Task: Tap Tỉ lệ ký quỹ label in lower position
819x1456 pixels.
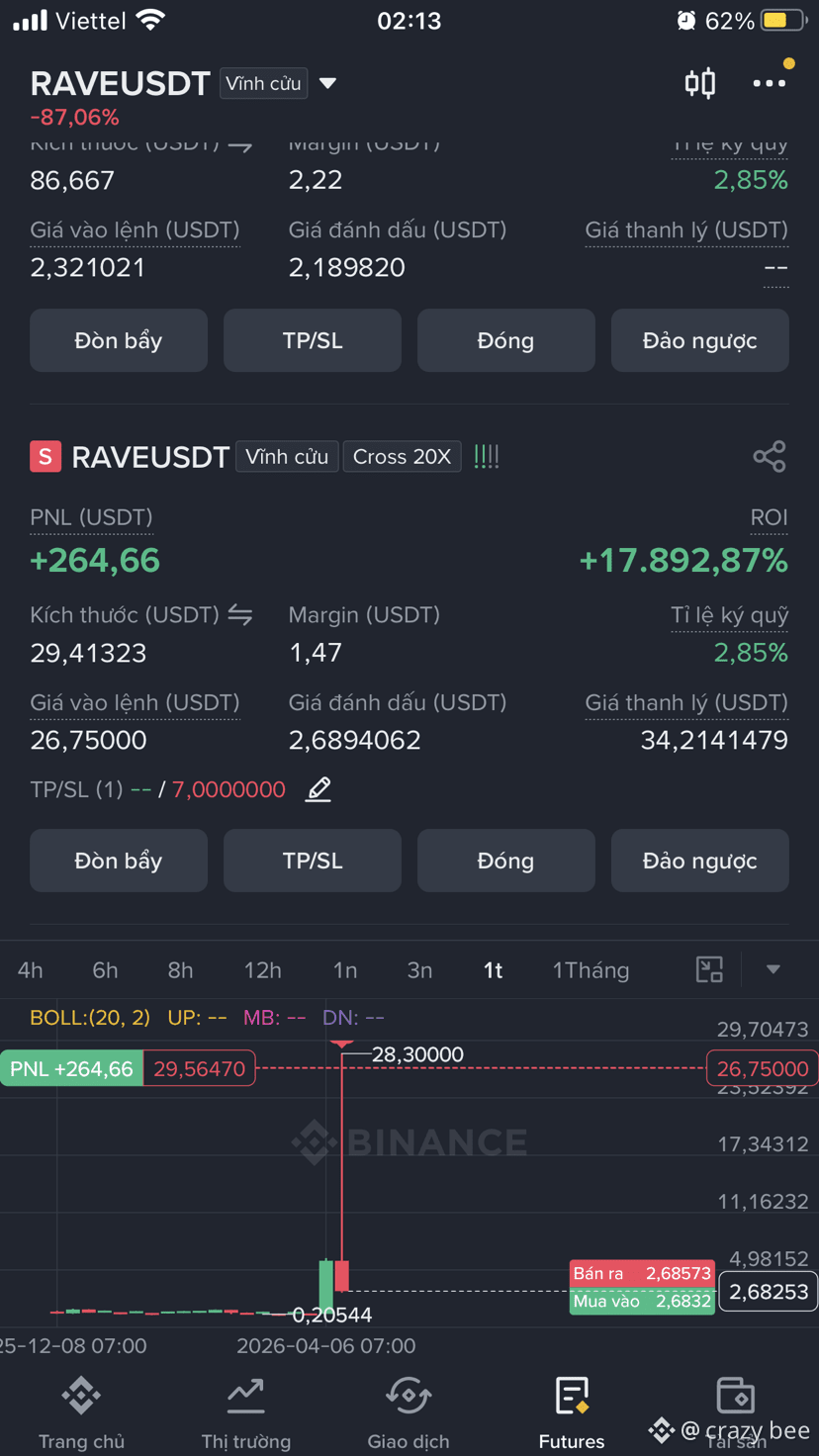Action: tap(730, 615)
